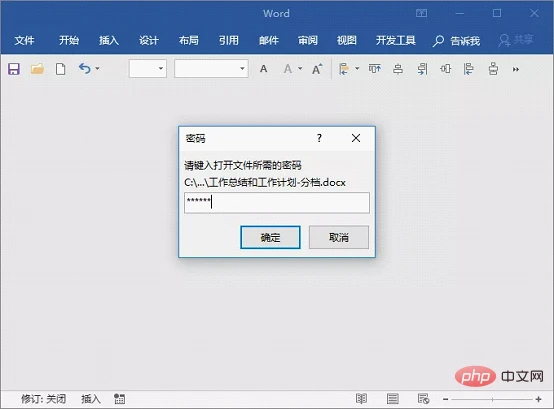Switch to the 设计 ribbon tab
The height and width of the screenshot is (409, 554).
[149, 41]
